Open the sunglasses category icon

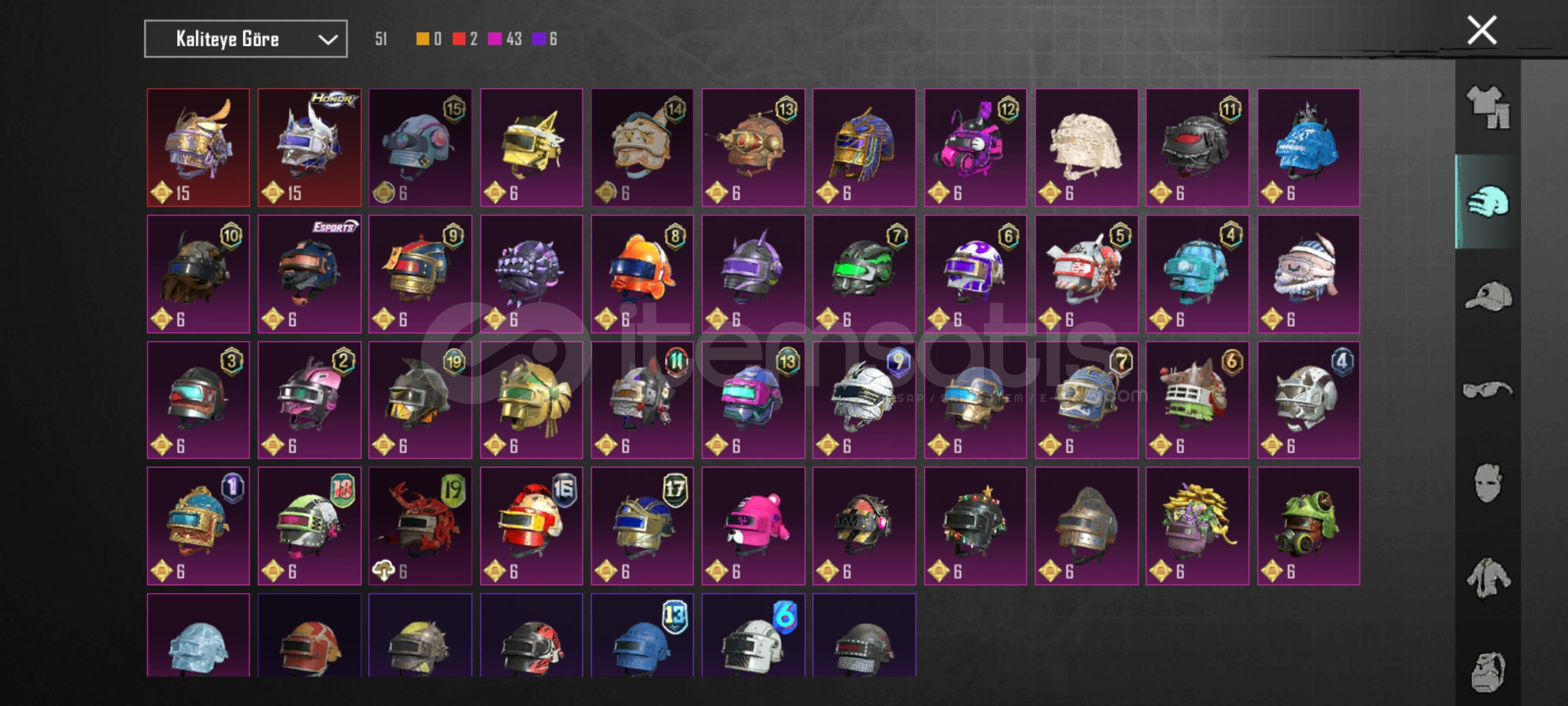click(x=1488, y=390)
